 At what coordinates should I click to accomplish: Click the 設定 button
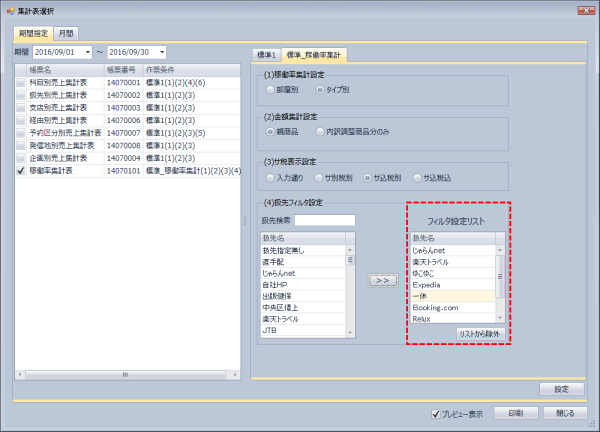pyautogui.click(x=561, y=390)
